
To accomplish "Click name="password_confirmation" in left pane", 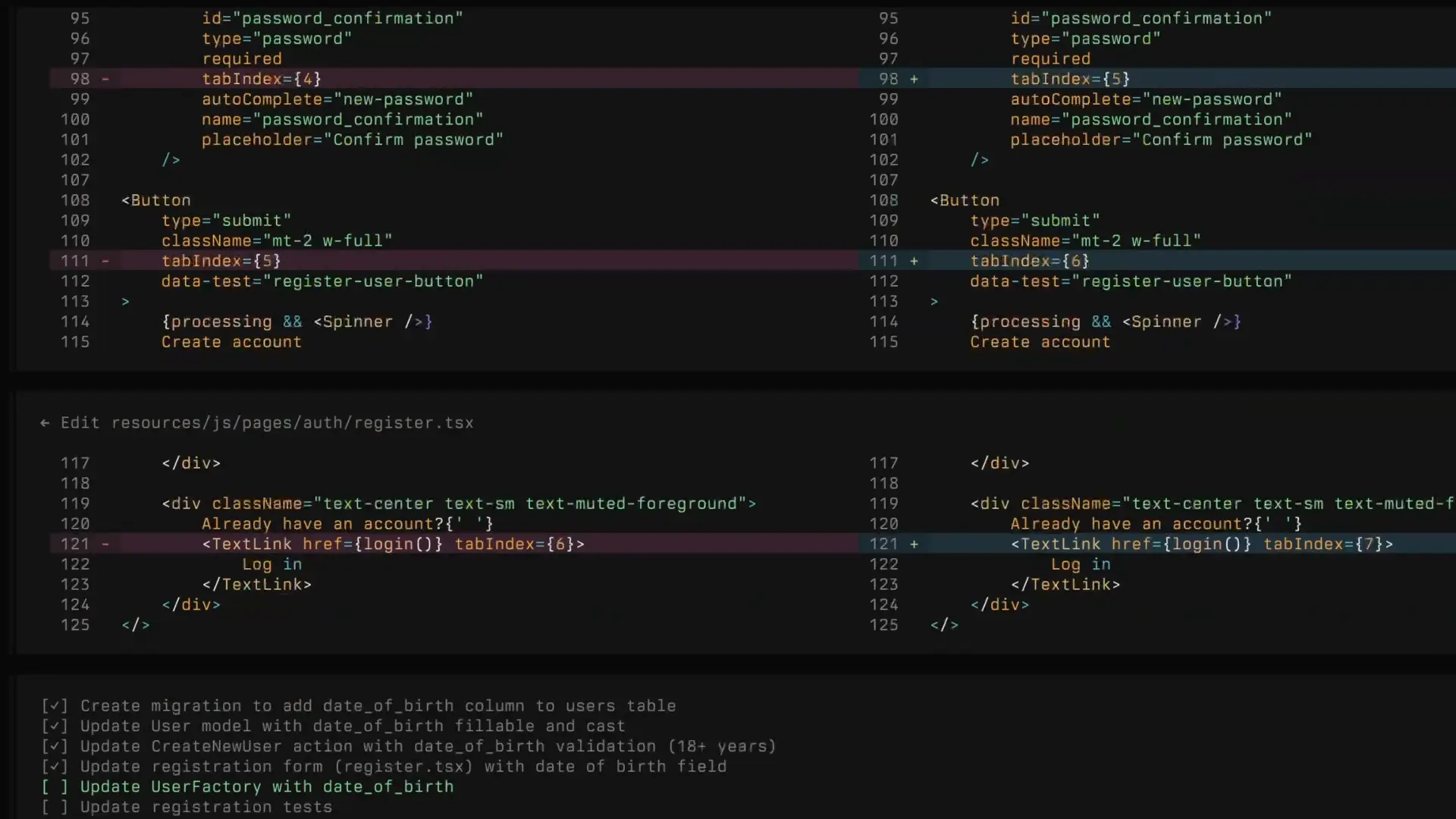I will tap(343, 120).
